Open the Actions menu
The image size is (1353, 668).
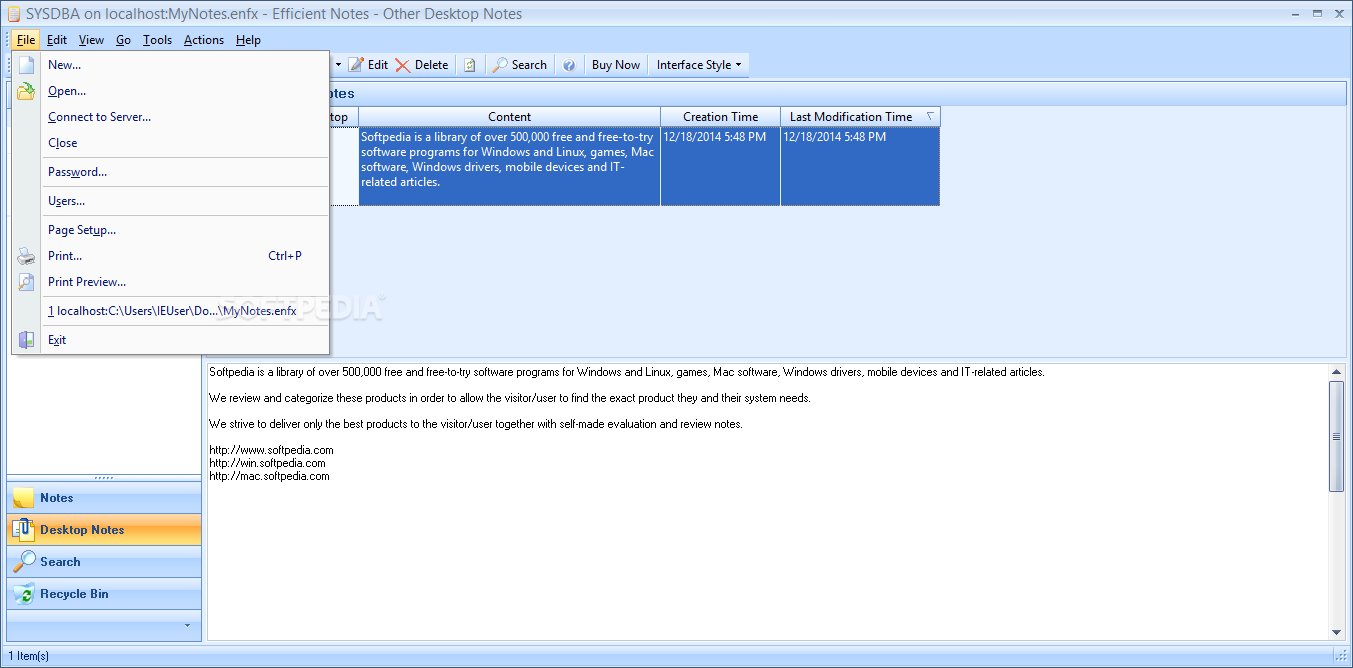(204, 40)
